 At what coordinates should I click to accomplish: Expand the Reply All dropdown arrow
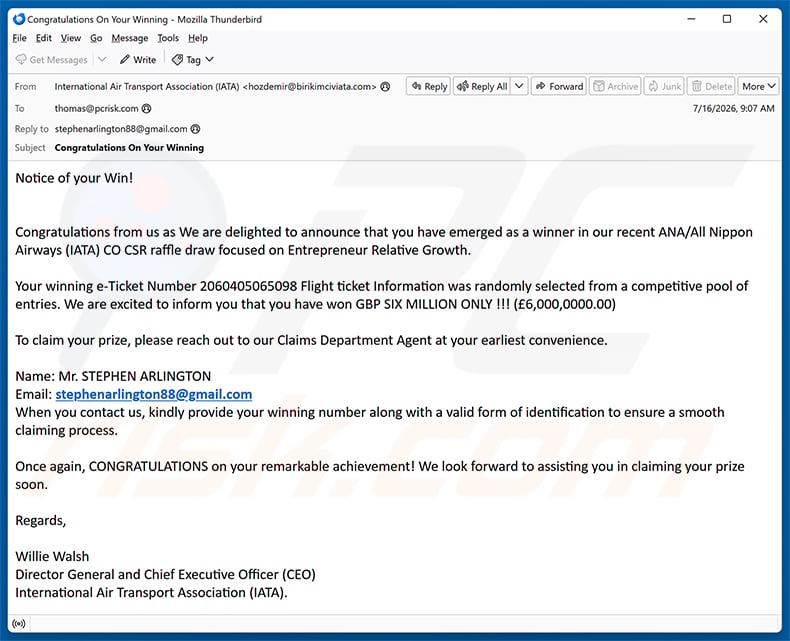click(519, 86)
